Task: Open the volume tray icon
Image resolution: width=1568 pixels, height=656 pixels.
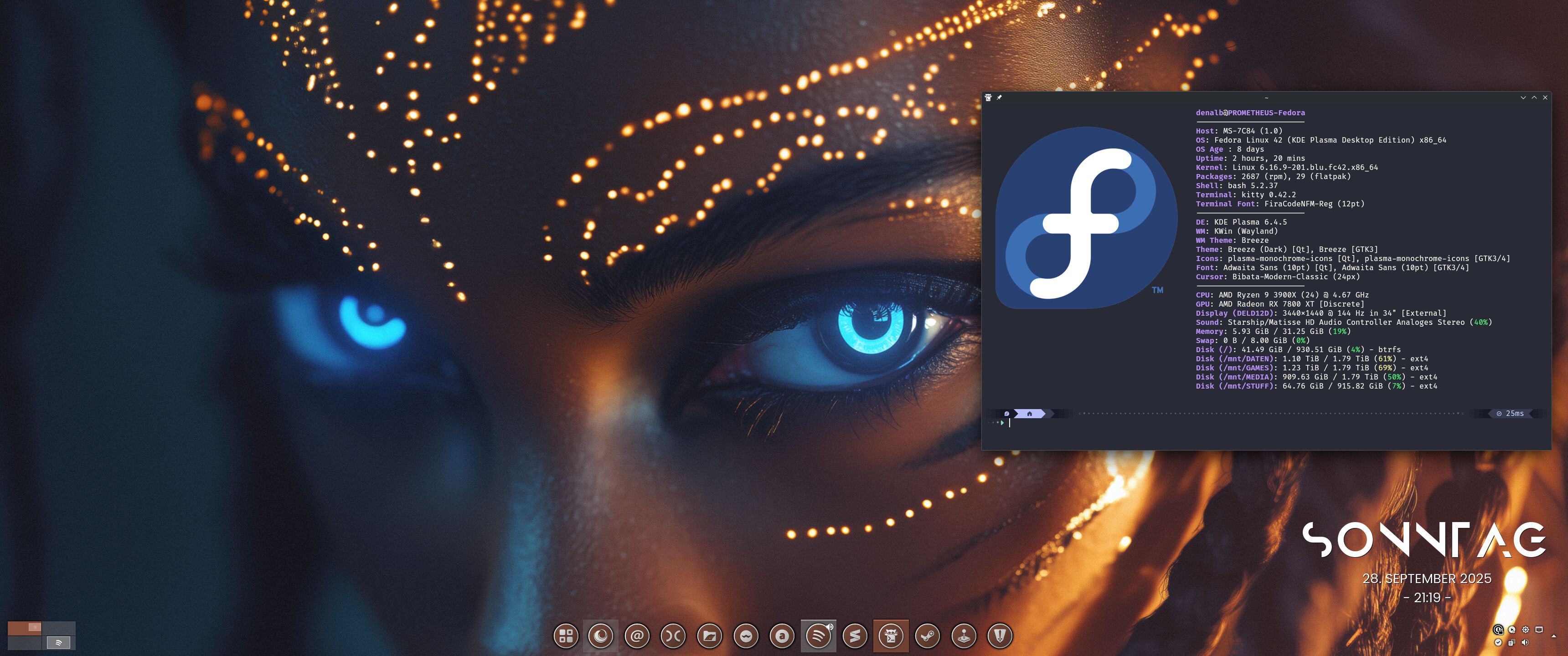Action: pyautogui.click(x=1525, y=643)
